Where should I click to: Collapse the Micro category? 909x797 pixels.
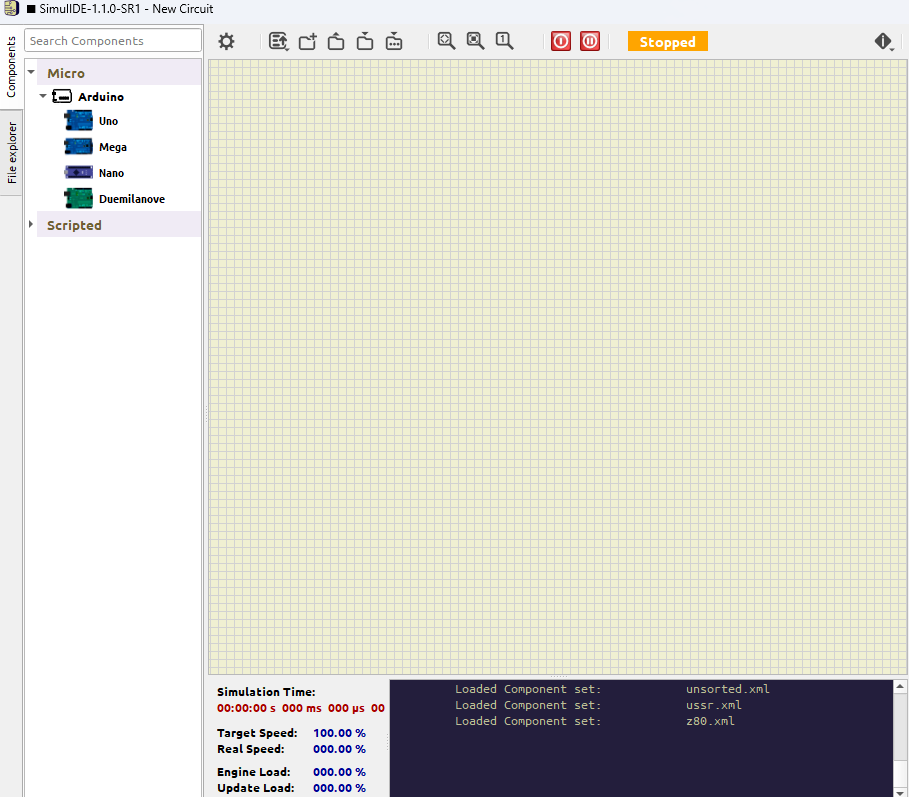[x=32, y=73]
